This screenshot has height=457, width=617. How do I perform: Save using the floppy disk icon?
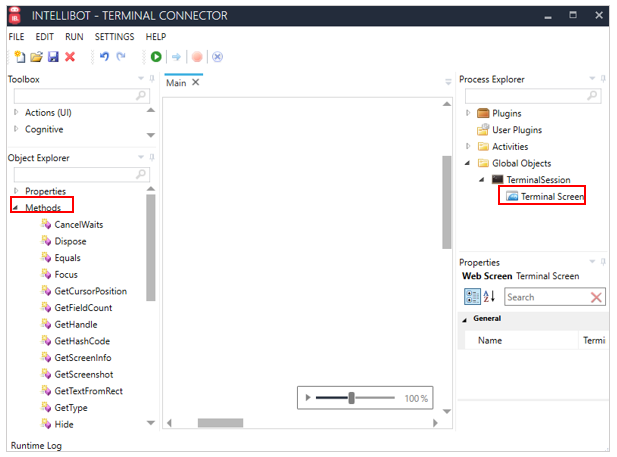(x=53, y=57)
